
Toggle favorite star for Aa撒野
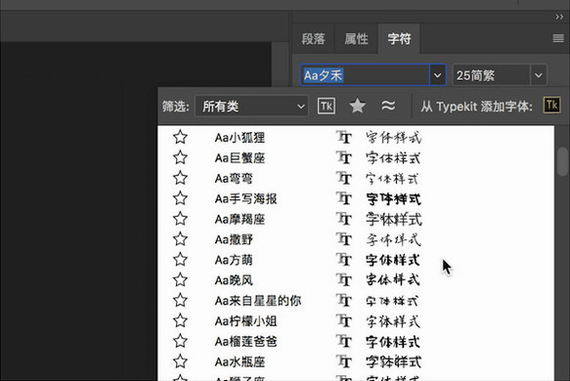(x=180, y=239)
